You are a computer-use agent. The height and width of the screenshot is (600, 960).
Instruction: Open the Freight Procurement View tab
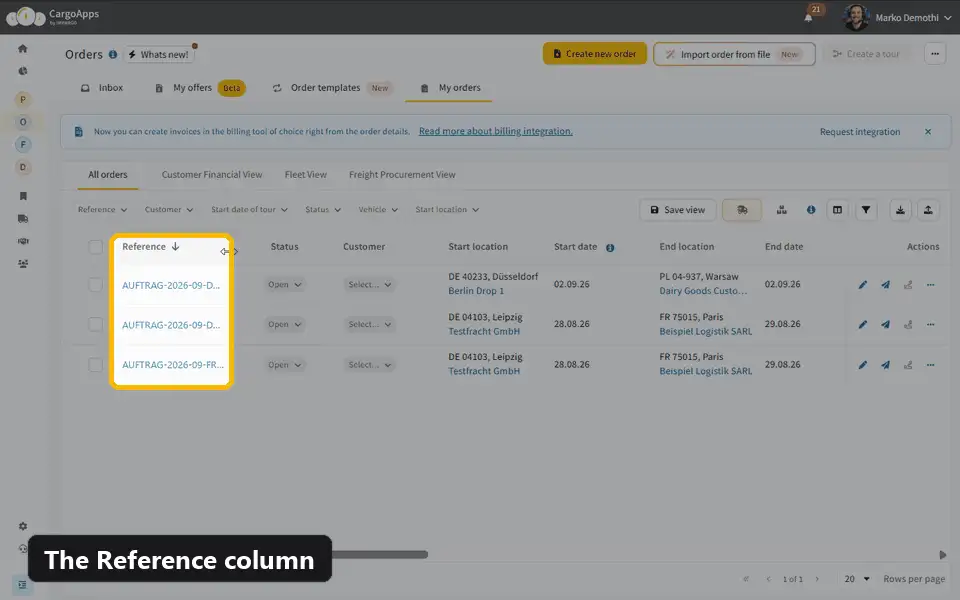pos(402,174)
